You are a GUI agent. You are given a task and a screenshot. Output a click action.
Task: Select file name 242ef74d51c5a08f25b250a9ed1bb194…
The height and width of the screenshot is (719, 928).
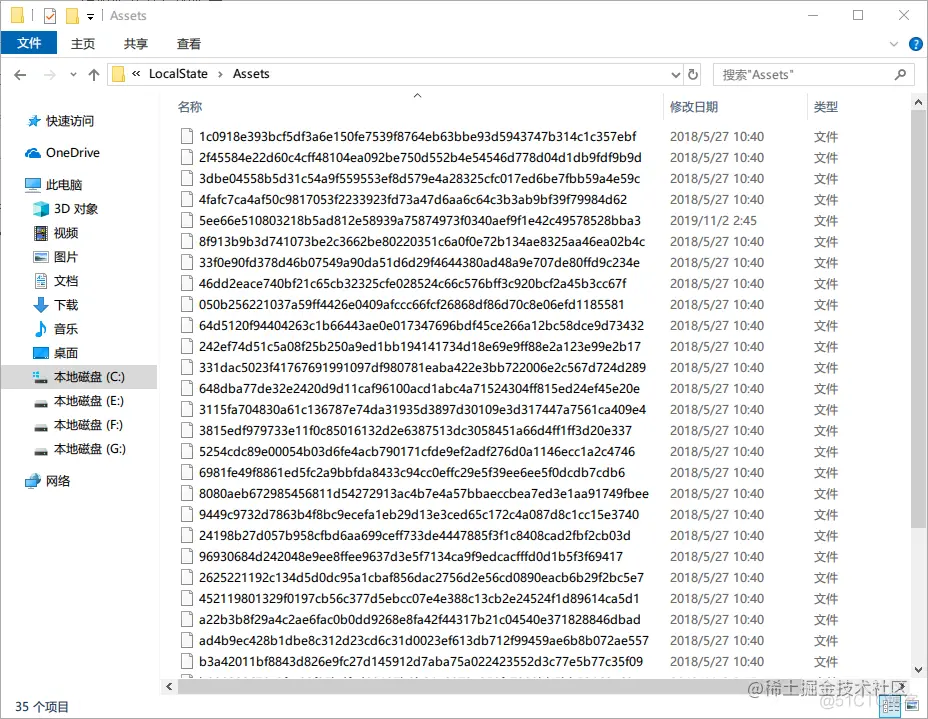pyautogui.click(x=420, y=347)
